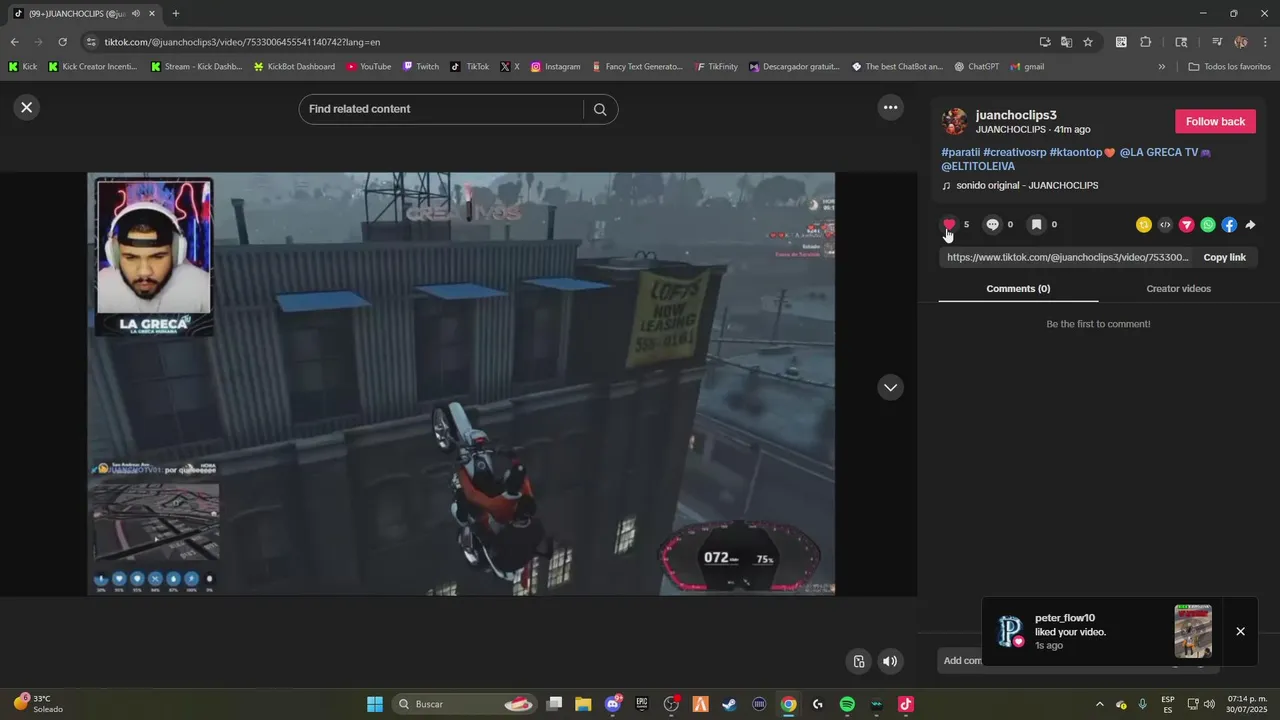Open the #creativosrp hashtag
The width and height of the screenshot is (1280, 720).
1015,152
